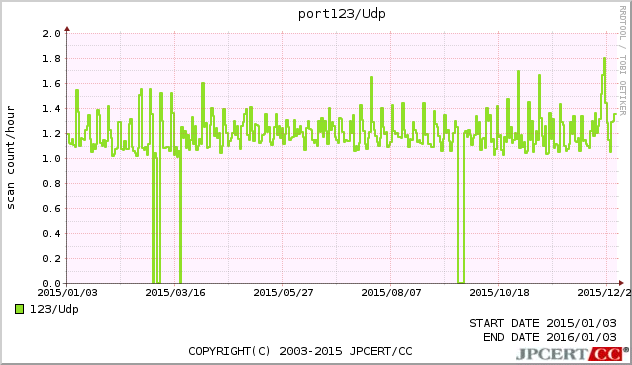The width and height of the screenshot is (632, 365).
Task: Click the chart title port123/Udp
Action: pos(341,14)
